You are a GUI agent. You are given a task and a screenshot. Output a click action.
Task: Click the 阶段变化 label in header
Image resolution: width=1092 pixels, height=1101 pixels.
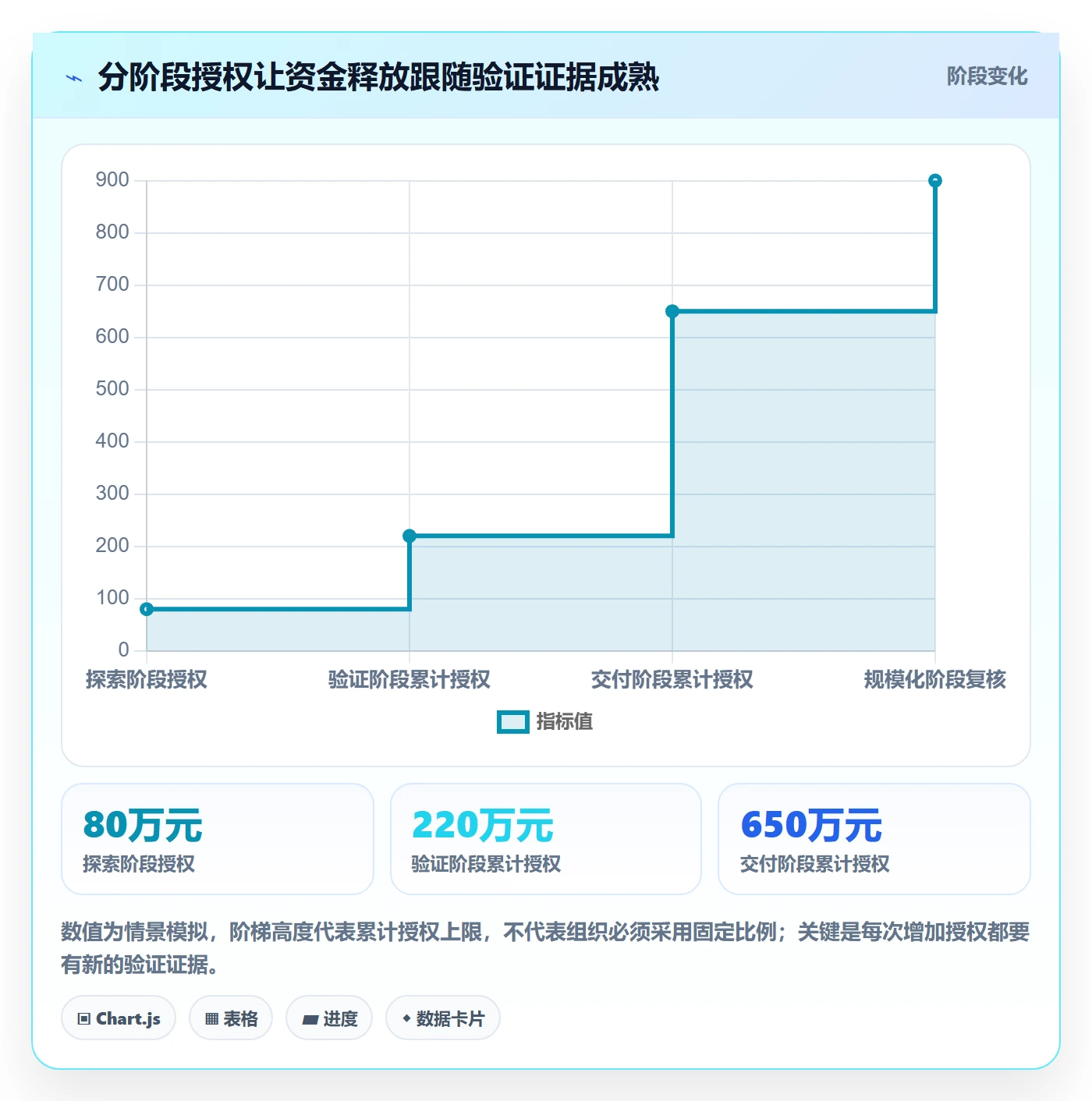987,76
